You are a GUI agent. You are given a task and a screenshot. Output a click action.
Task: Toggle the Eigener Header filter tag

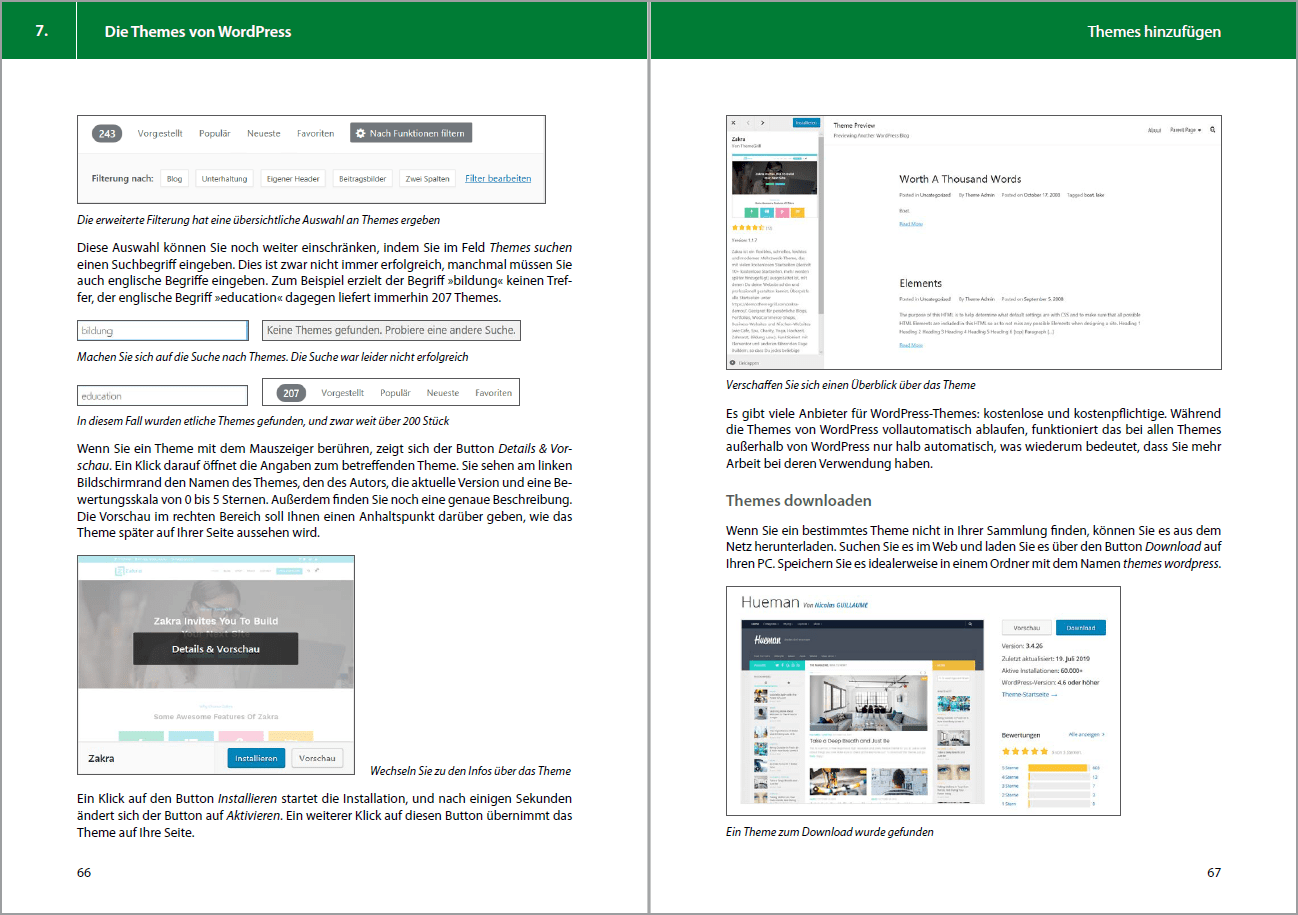click(293, 178)
